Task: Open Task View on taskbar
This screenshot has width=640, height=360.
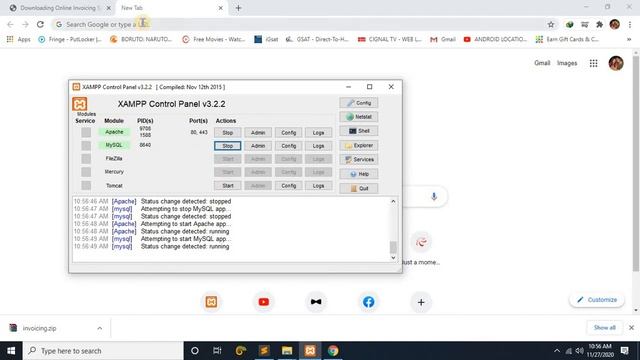Action: click(217, 351)
